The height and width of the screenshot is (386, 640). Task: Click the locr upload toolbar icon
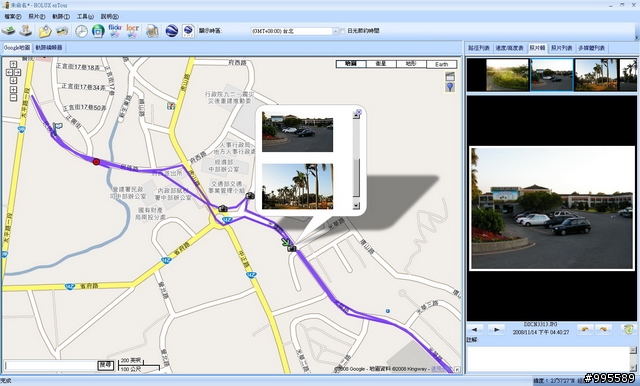(x=133, y=31)
